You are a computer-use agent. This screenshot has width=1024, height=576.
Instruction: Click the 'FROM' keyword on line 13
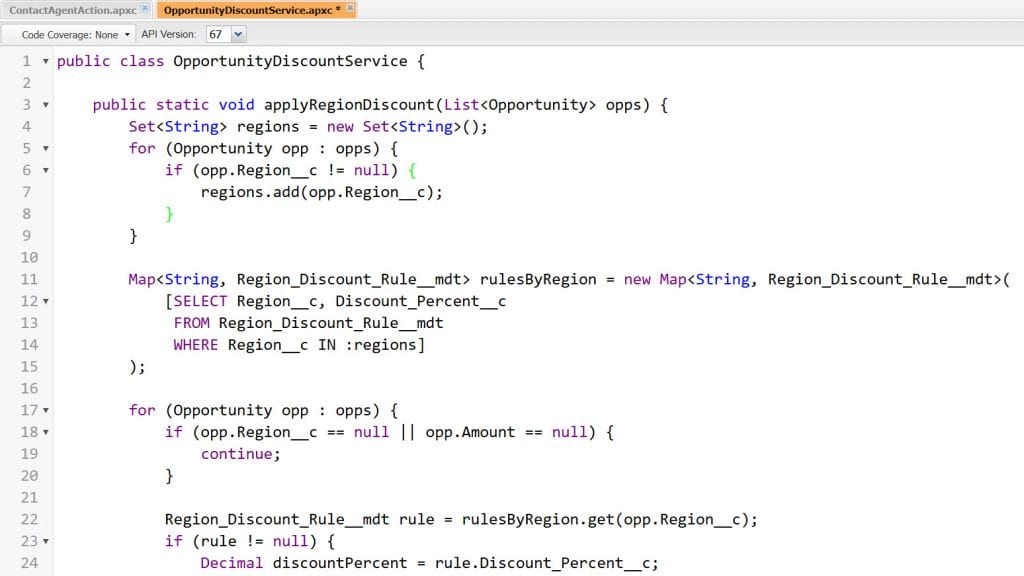click(191, 323)
